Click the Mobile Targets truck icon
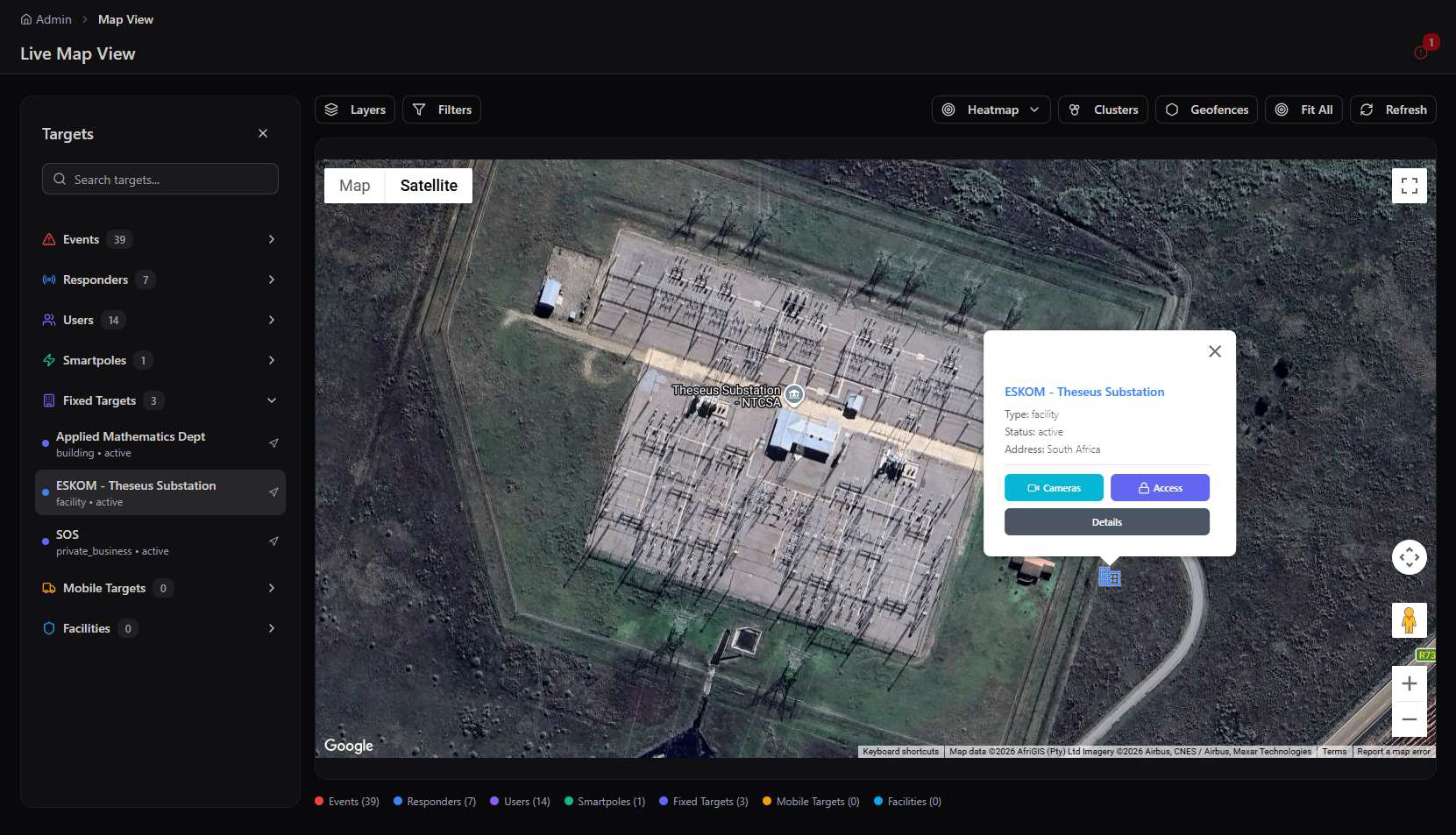 click(x=49, y=588)
